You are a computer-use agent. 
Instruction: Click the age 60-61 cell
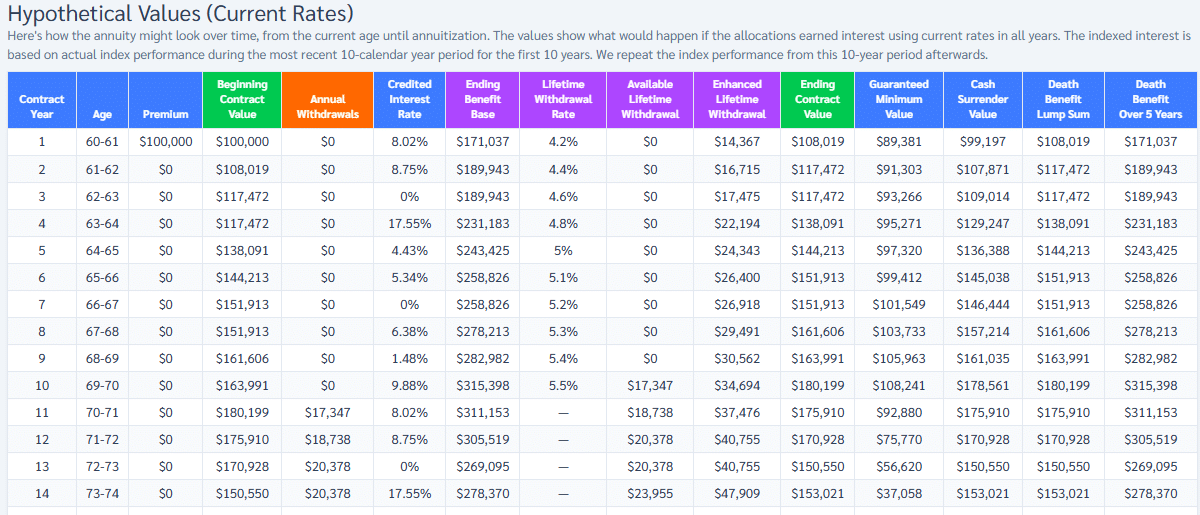point(102,142)
